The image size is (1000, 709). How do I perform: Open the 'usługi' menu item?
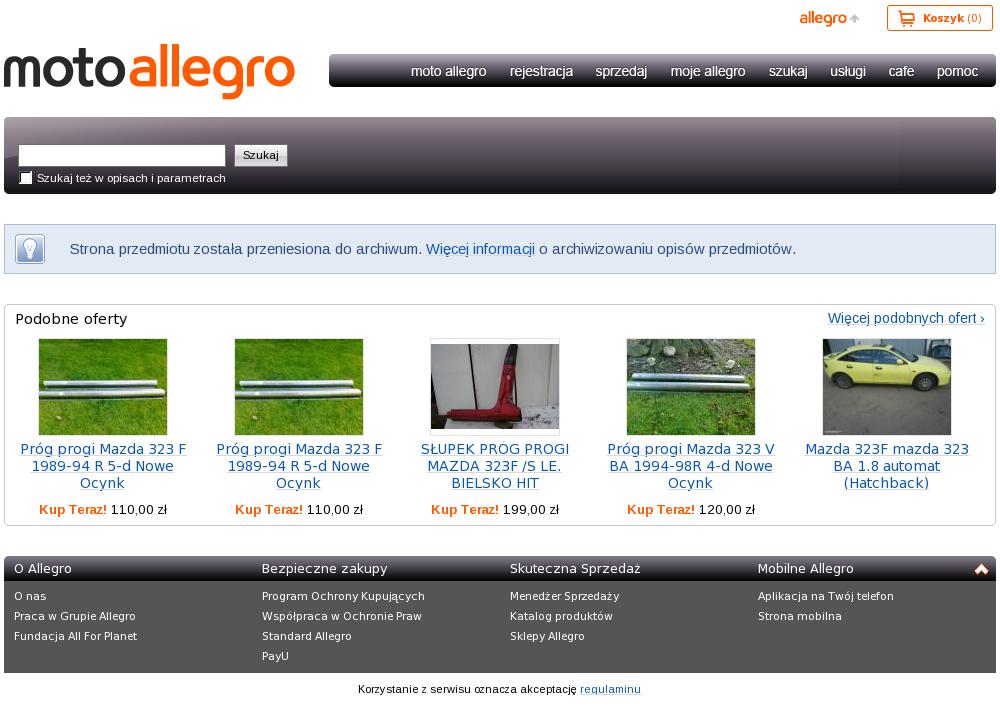click(848, 71)
